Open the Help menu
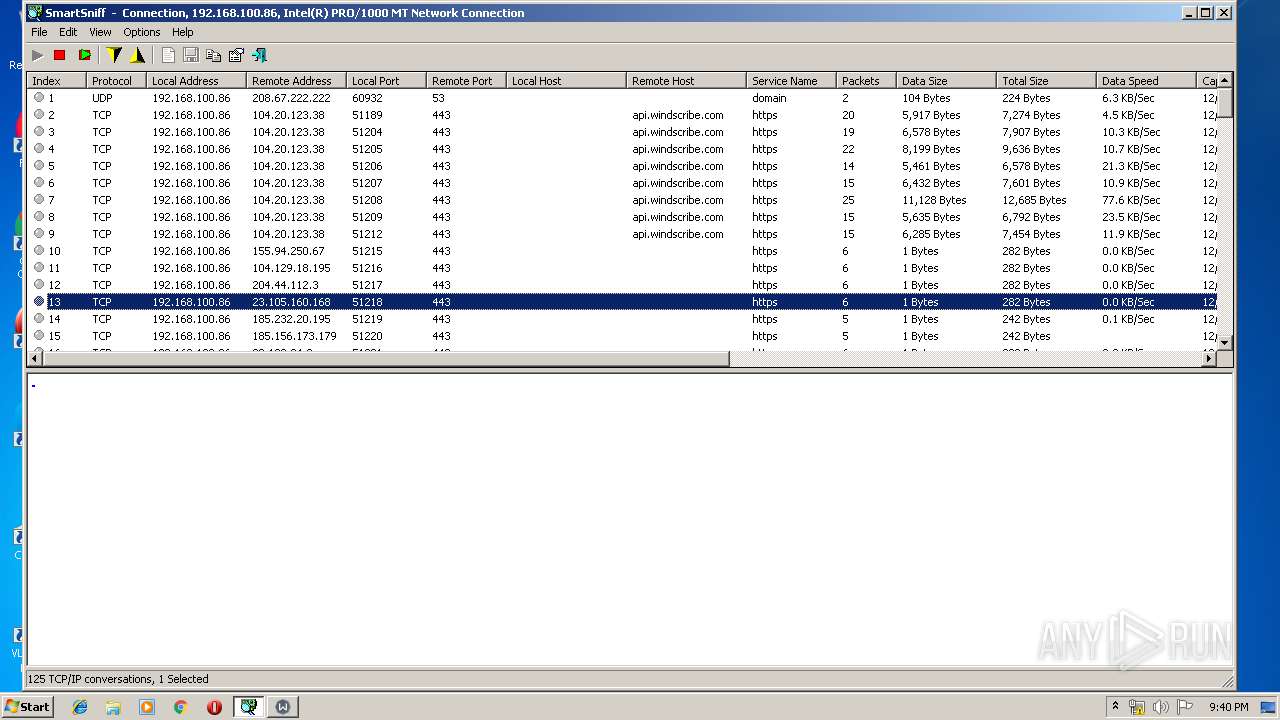This screenshot has width=1280, height=720. click(x=183, y=32)
